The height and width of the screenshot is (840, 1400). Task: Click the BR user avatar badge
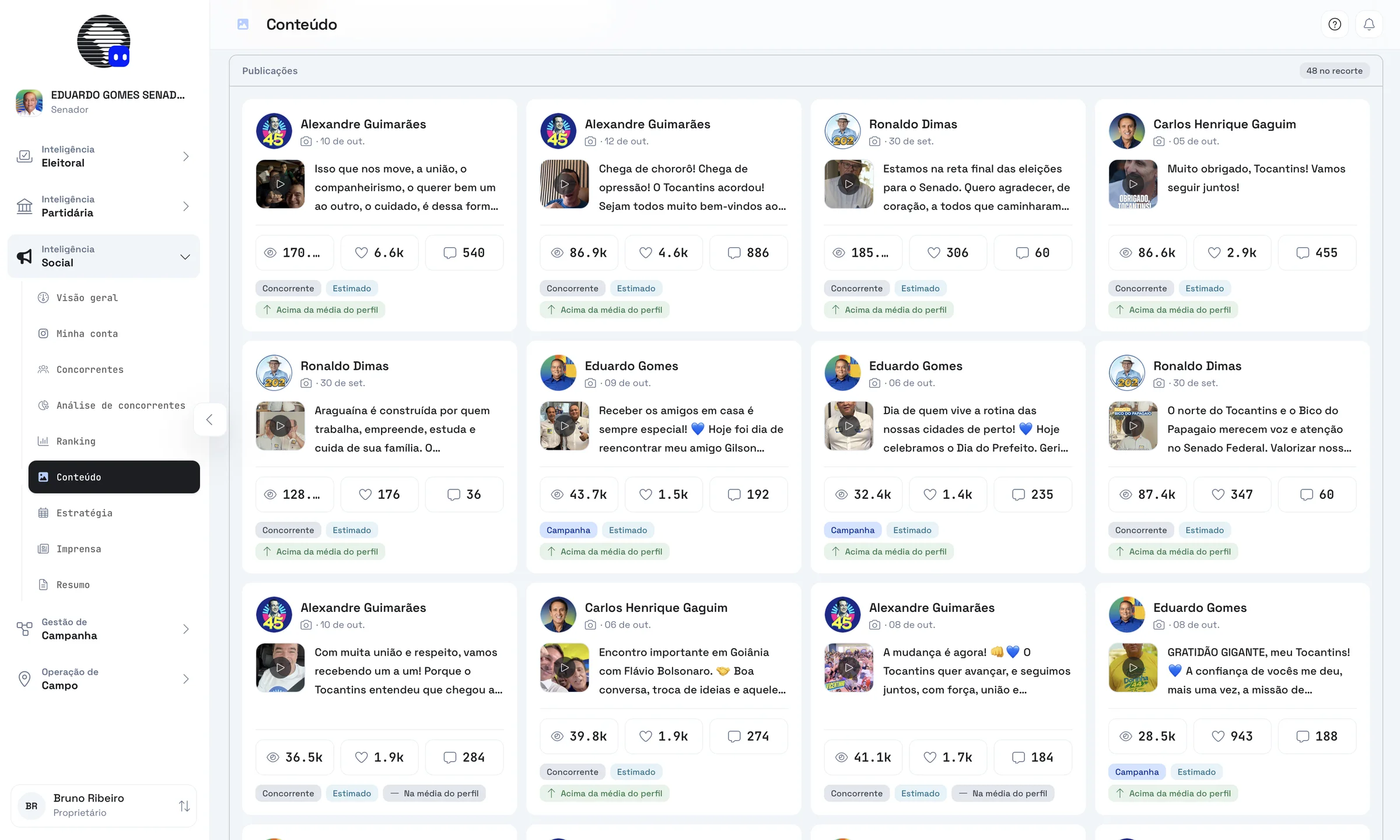(x=32, y=806)
